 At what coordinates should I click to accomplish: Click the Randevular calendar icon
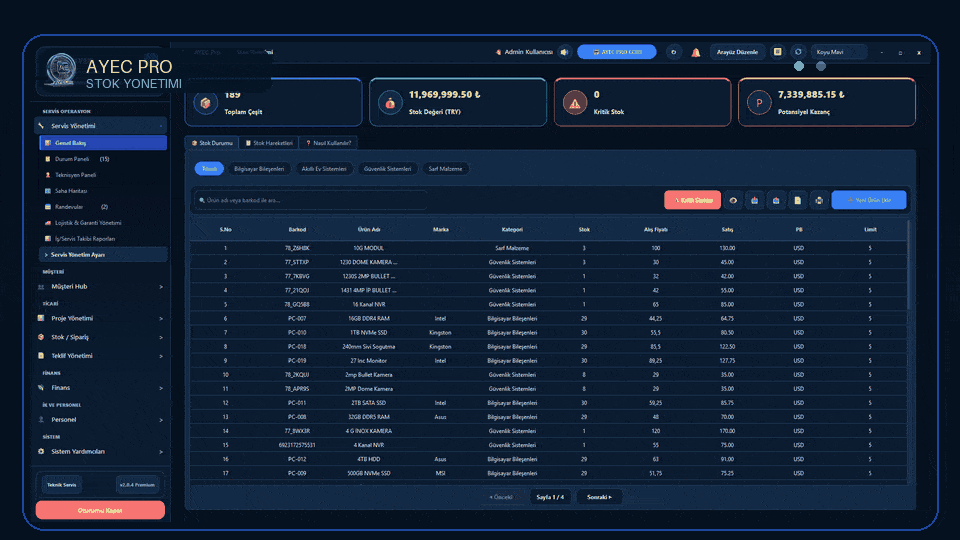[48, 206]
